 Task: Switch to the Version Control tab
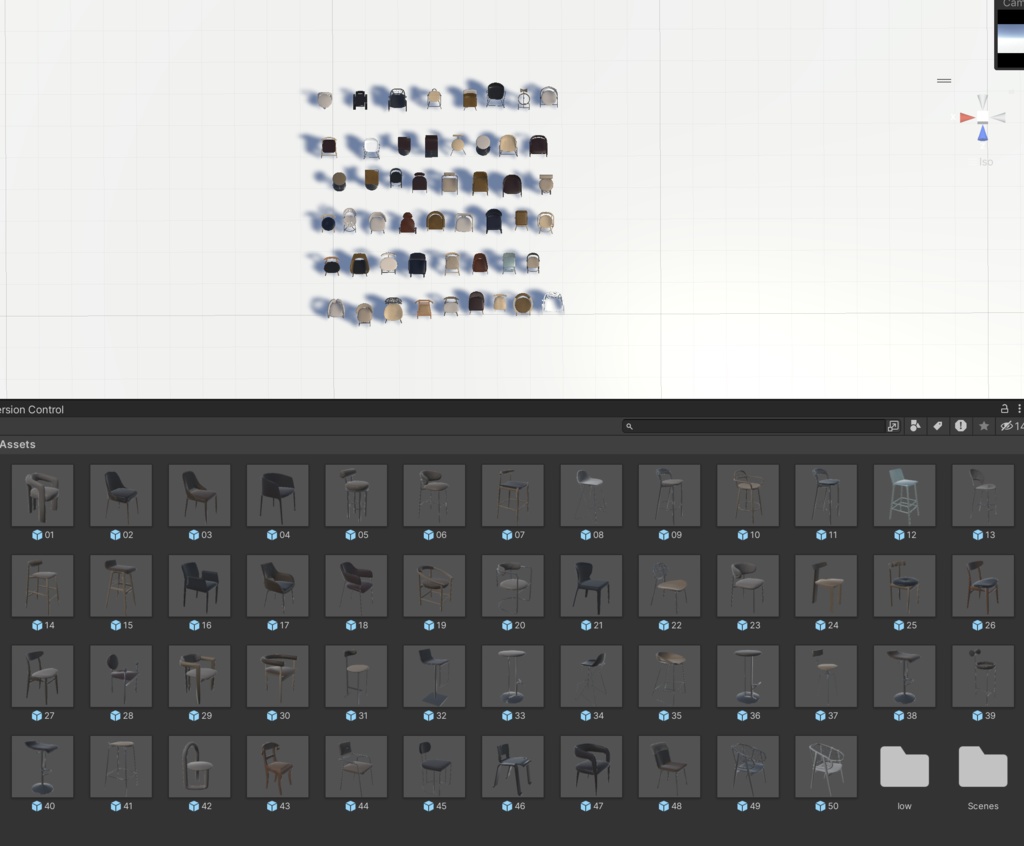(30, 409)
